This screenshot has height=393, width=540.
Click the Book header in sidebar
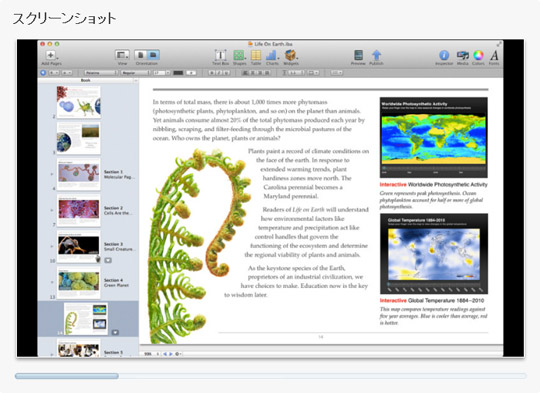pyautogui.click(x=85, y=80)
